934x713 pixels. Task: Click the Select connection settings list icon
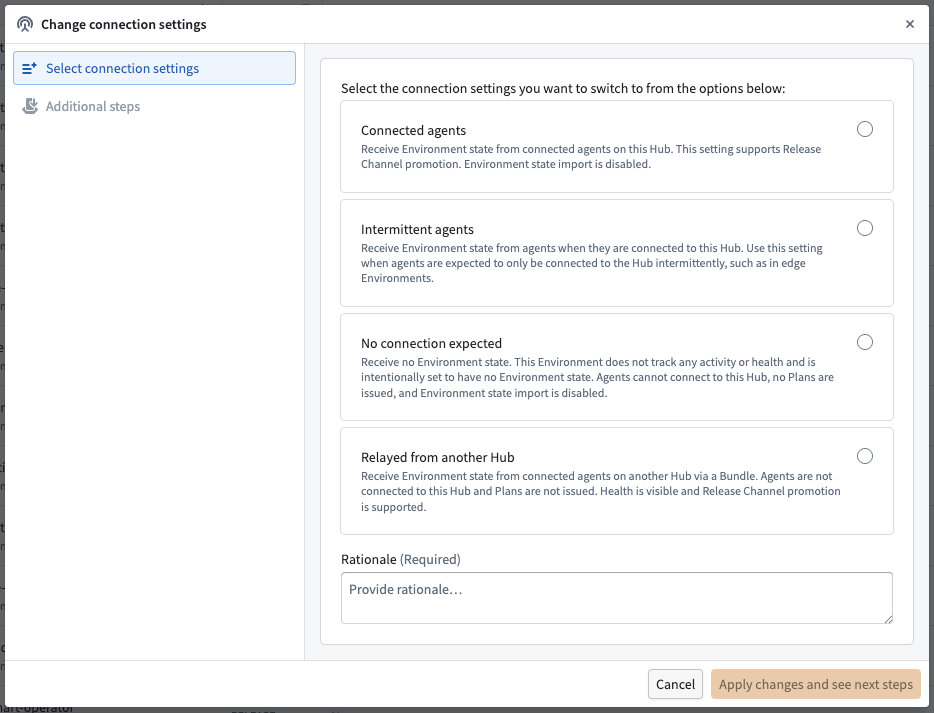29,69
